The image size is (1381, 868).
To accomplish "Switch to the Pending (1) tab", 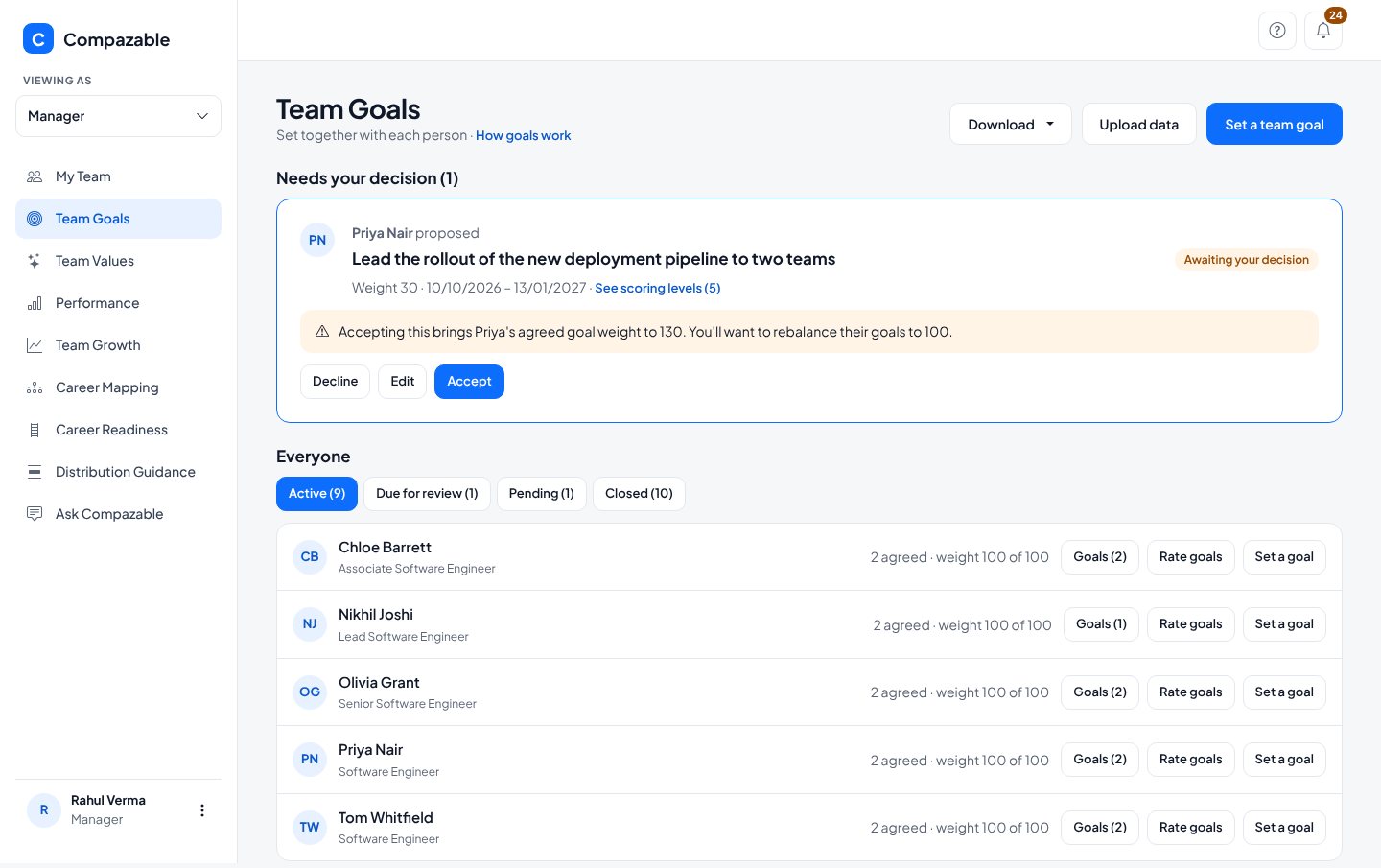I will [541, 494].
